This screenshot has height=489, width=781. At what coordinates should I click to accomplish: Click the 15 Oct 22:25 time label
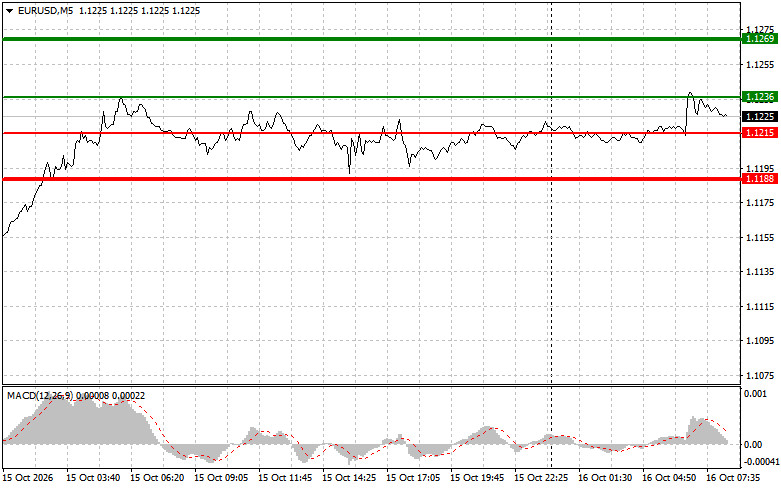click(x=541, y=478)
